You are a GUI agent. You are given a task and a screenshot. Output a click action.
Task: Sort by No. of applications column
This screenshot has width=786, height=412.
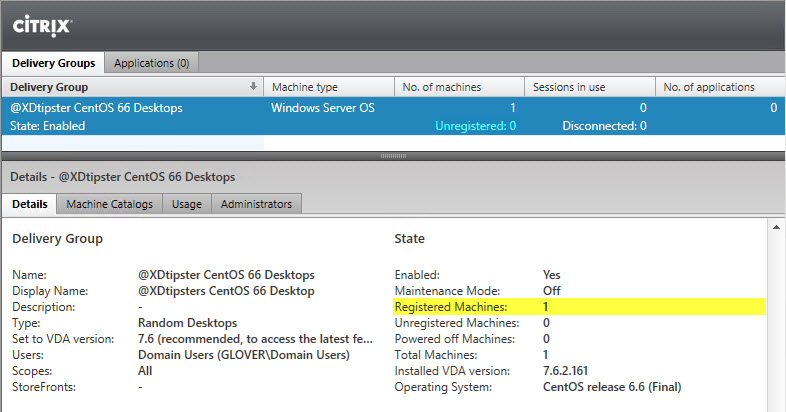(x=720, y=87)
